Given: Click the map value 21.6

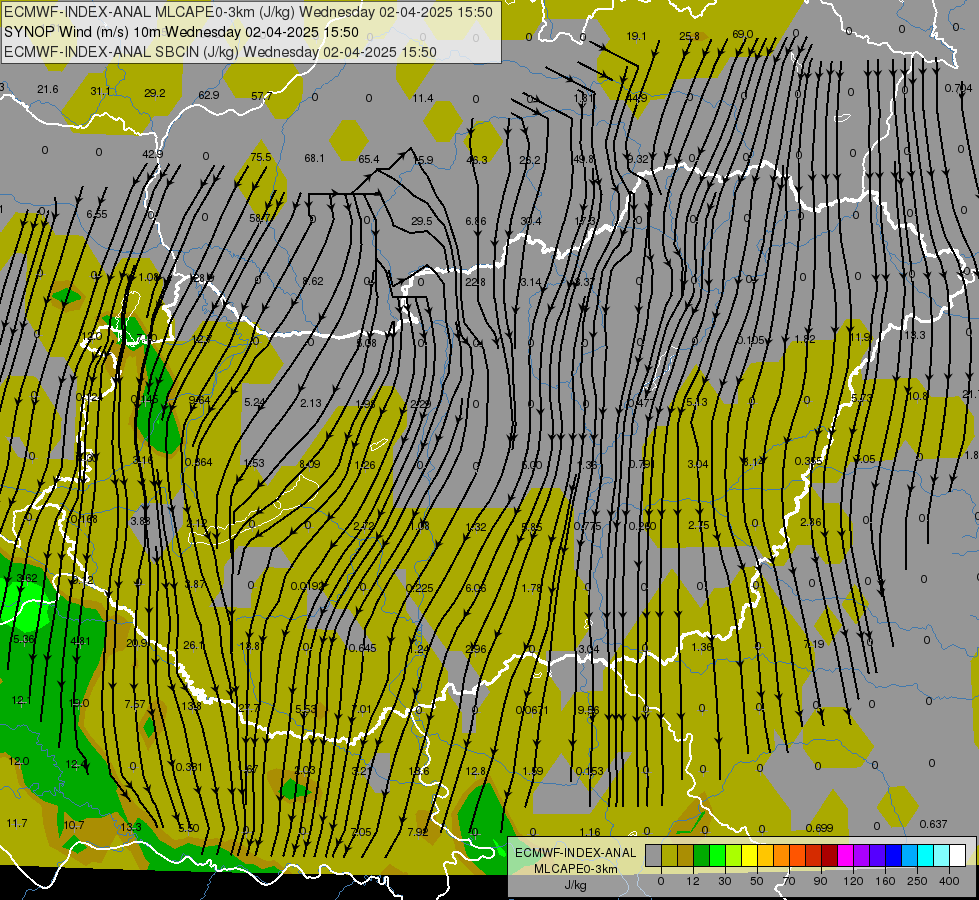Looking at the screenshot, I should [47, 89].
